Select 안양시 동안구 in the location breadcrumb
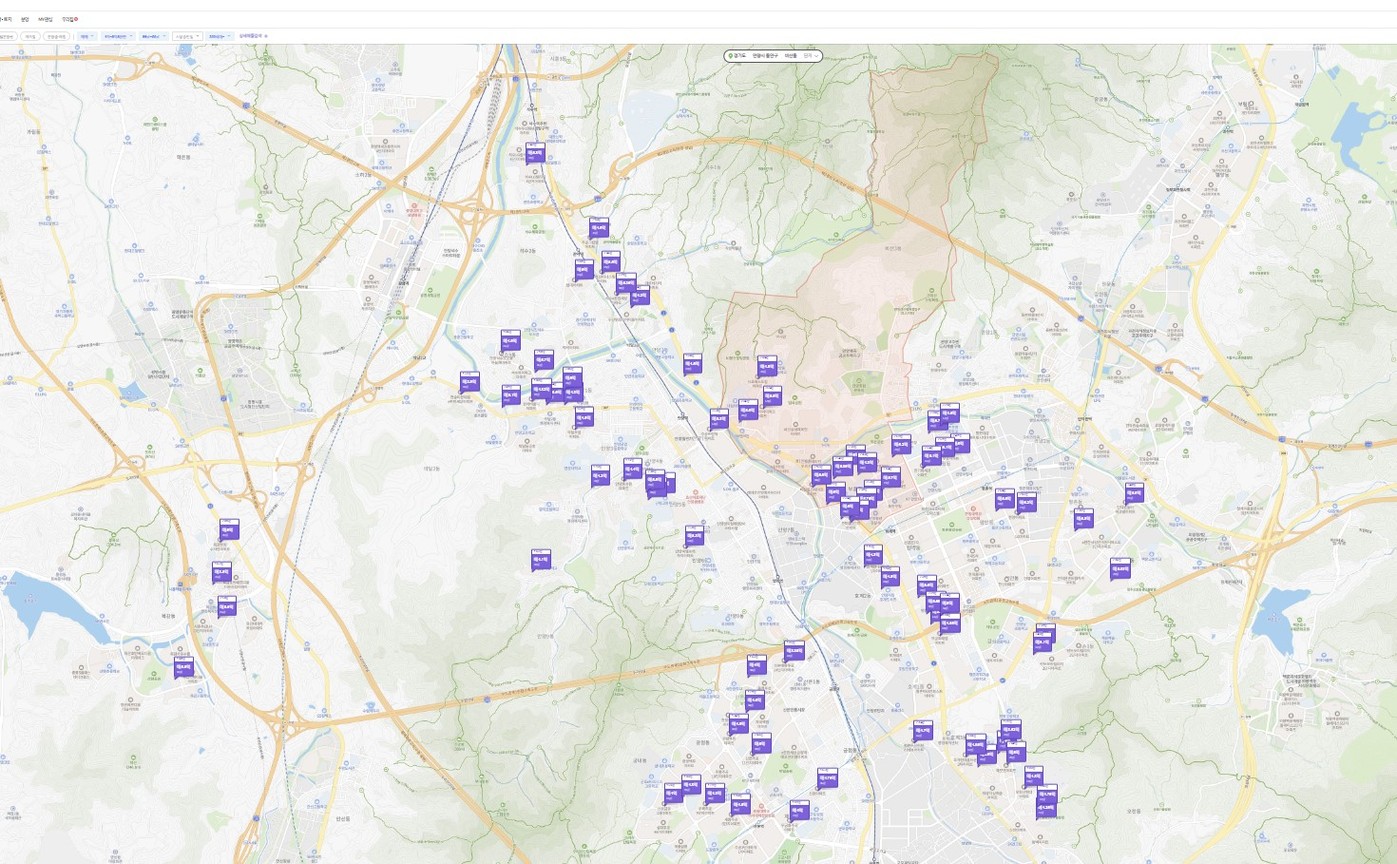Screen dimensions: 1397x864 point(765,56)
